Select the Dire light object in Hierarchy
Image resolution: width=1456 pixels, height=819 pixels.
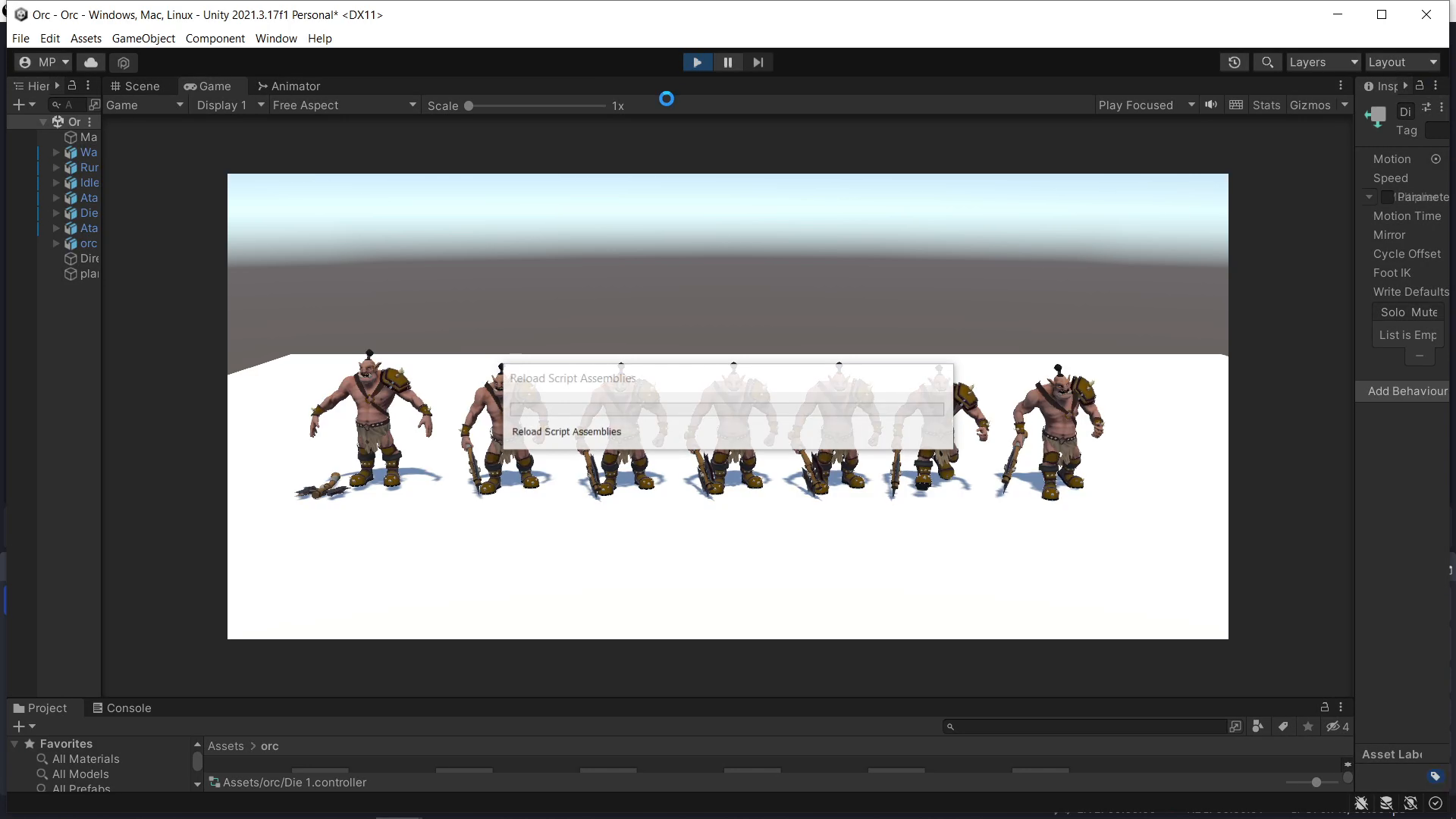pos(82,259)
